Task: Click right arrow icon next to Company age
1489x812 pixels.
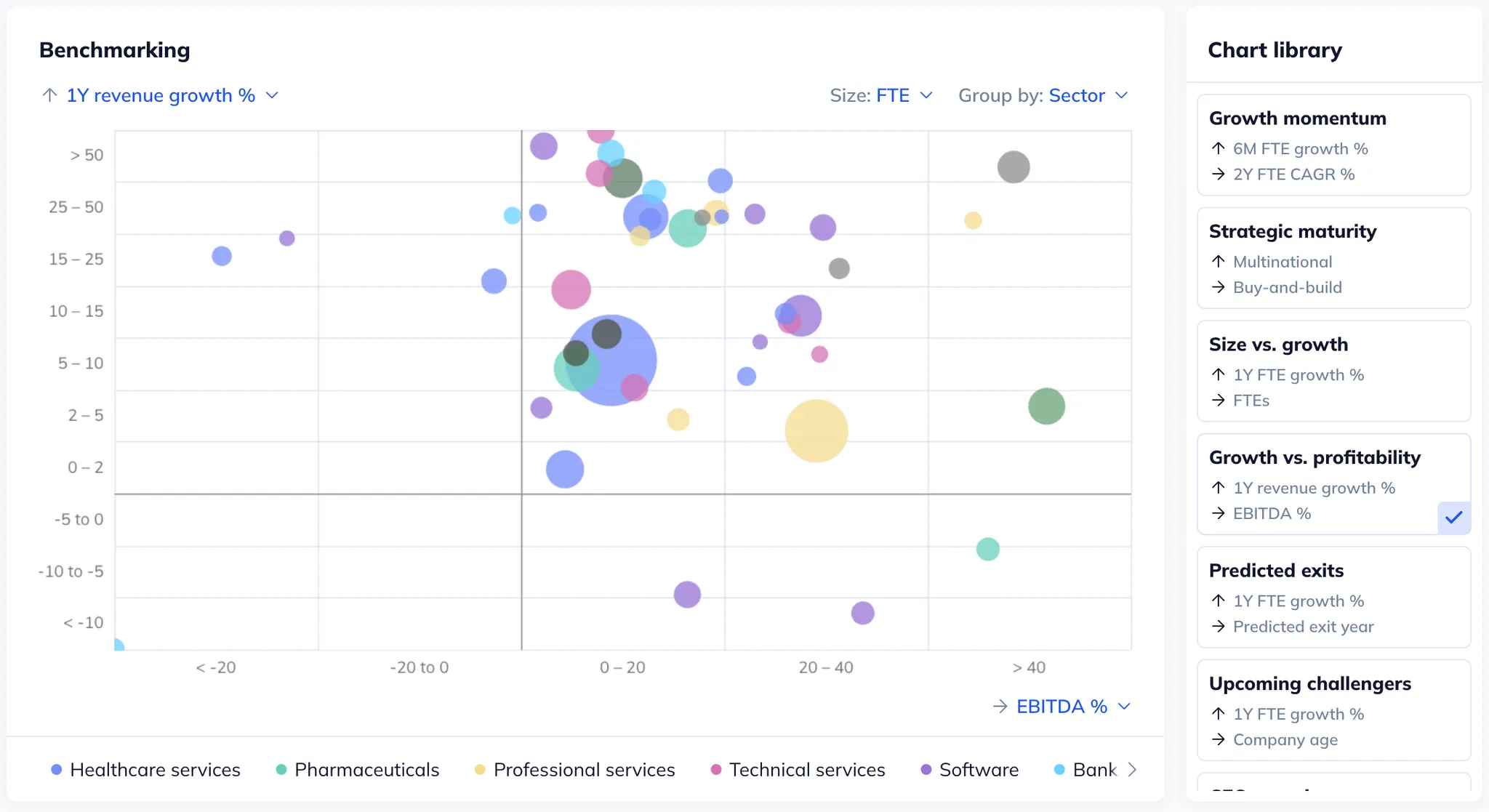Action: [1219, 739]
